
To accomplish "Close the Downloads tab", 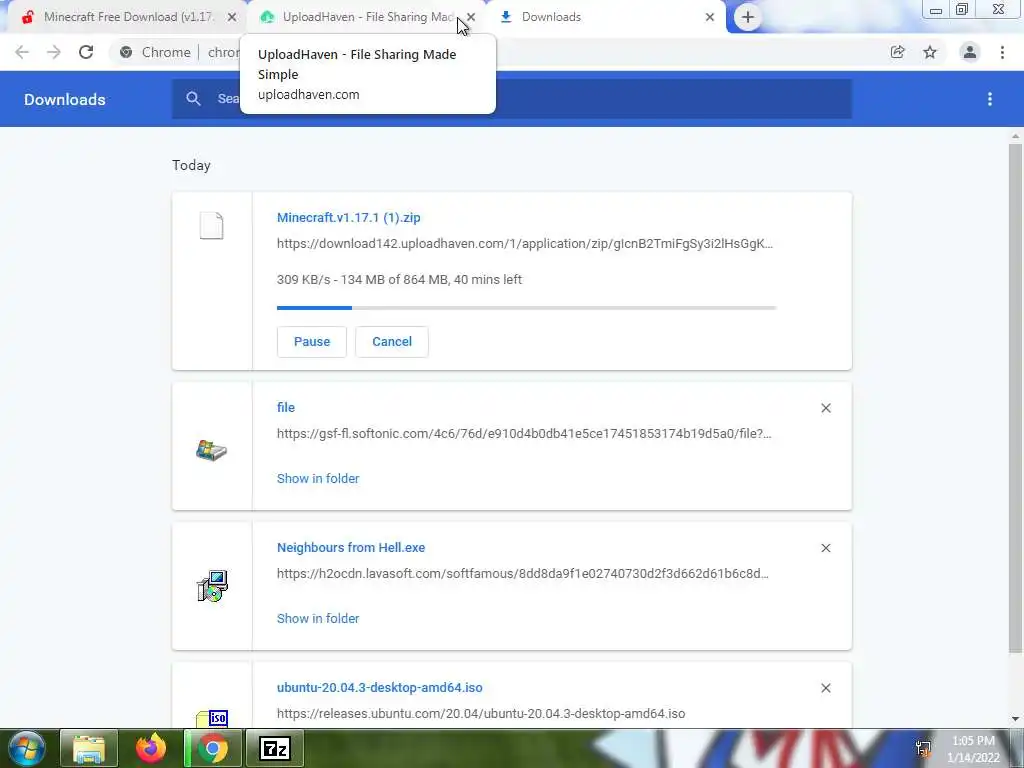I will [710, 17].
